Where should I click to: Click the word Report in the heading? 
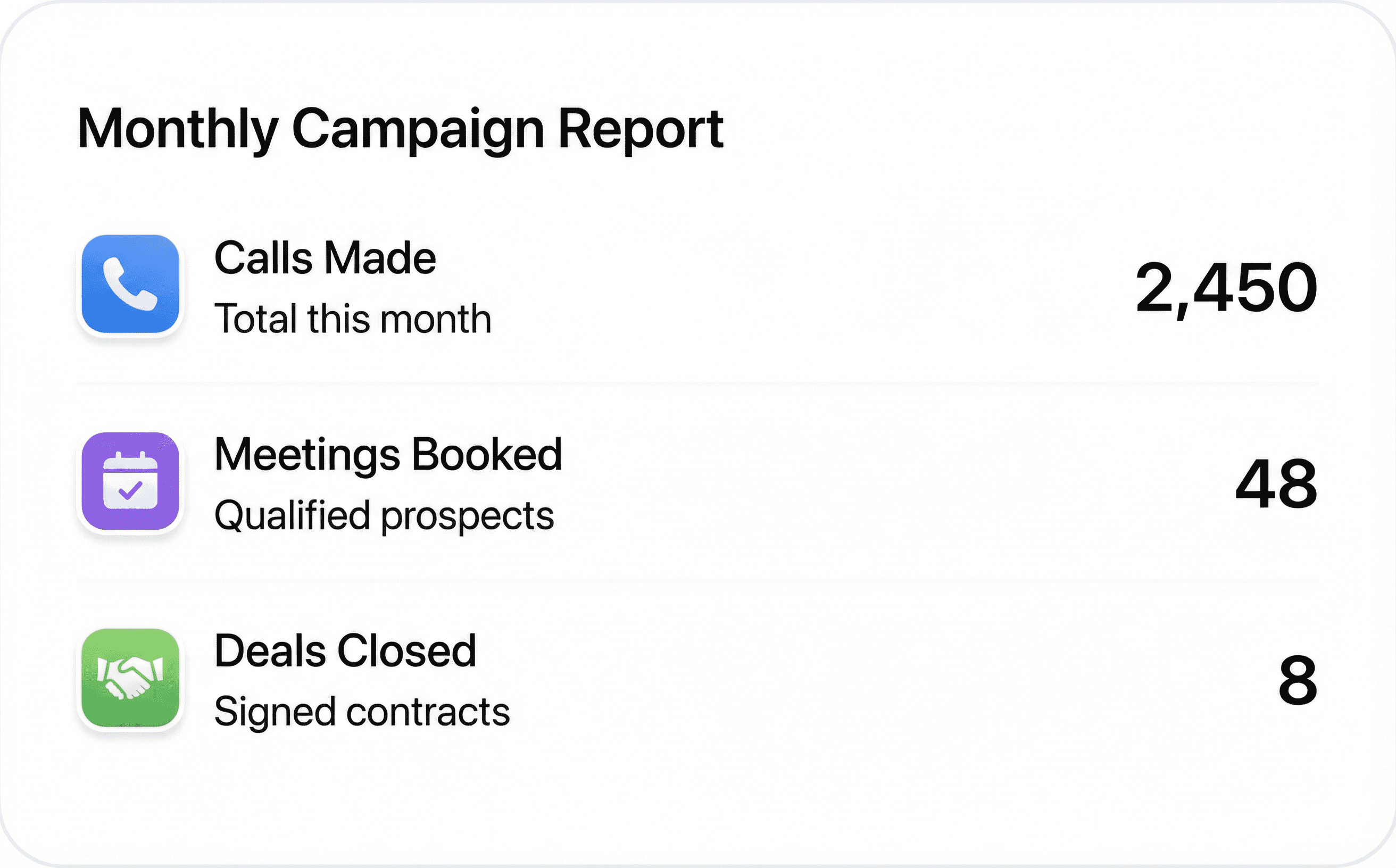coord(641,130)
